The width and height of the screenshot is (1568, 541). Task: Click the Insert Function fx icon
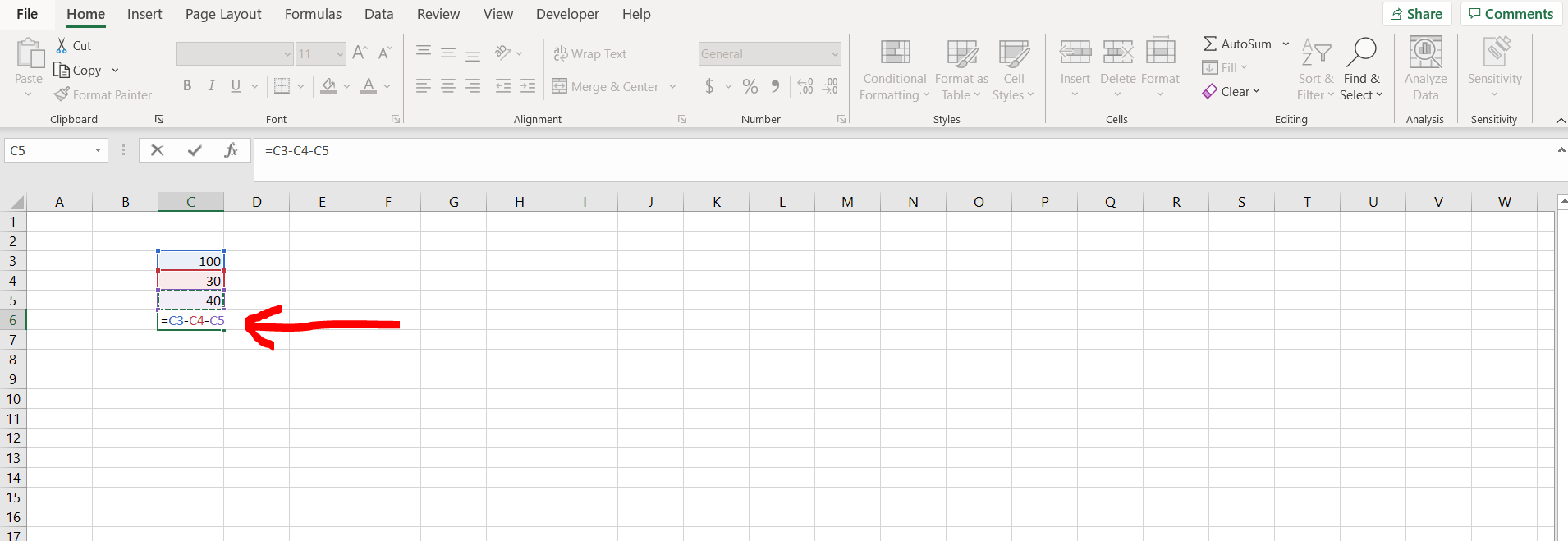(232, 150)
